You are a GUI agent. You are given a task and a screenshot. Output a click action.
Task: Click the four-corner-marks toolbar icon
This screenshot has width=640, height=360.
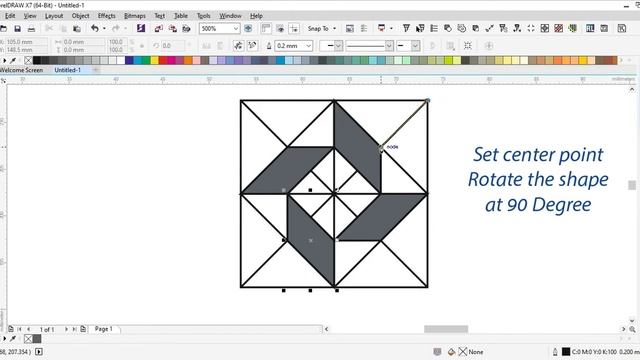click(x=531, y=28)
